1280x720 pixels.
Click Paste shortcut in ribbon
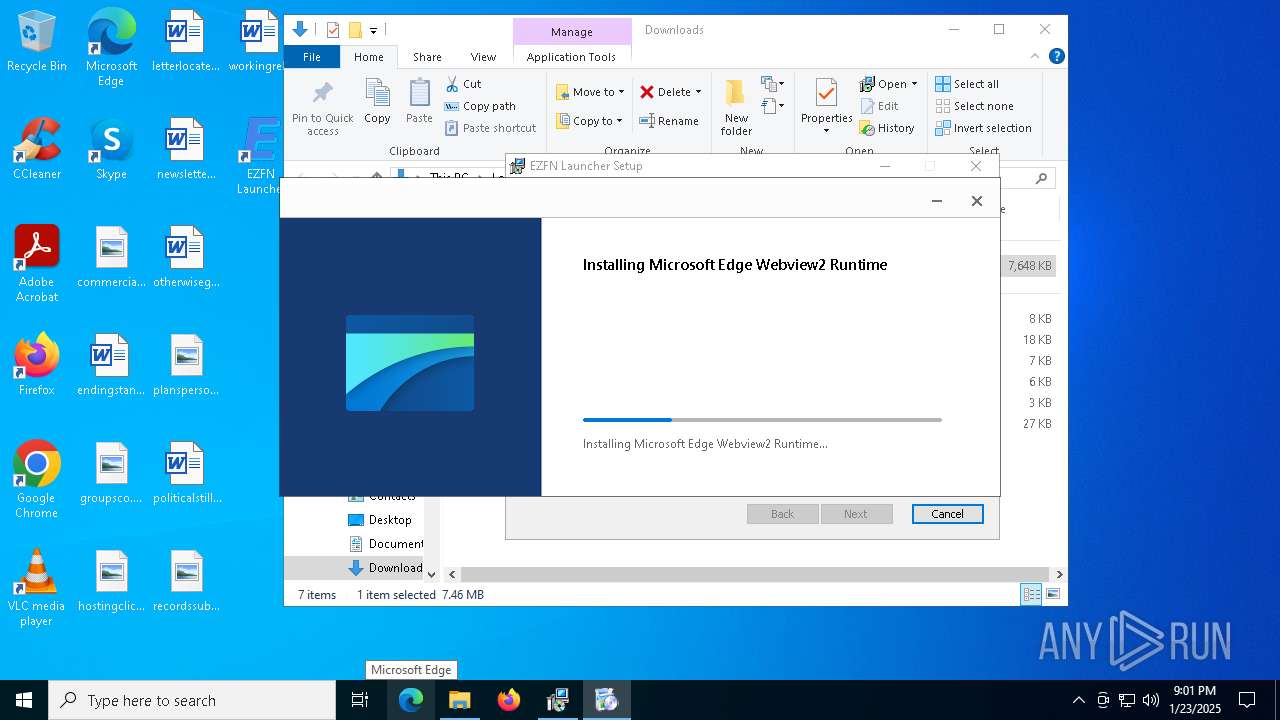pyautogui.click(x=491, y=128)
